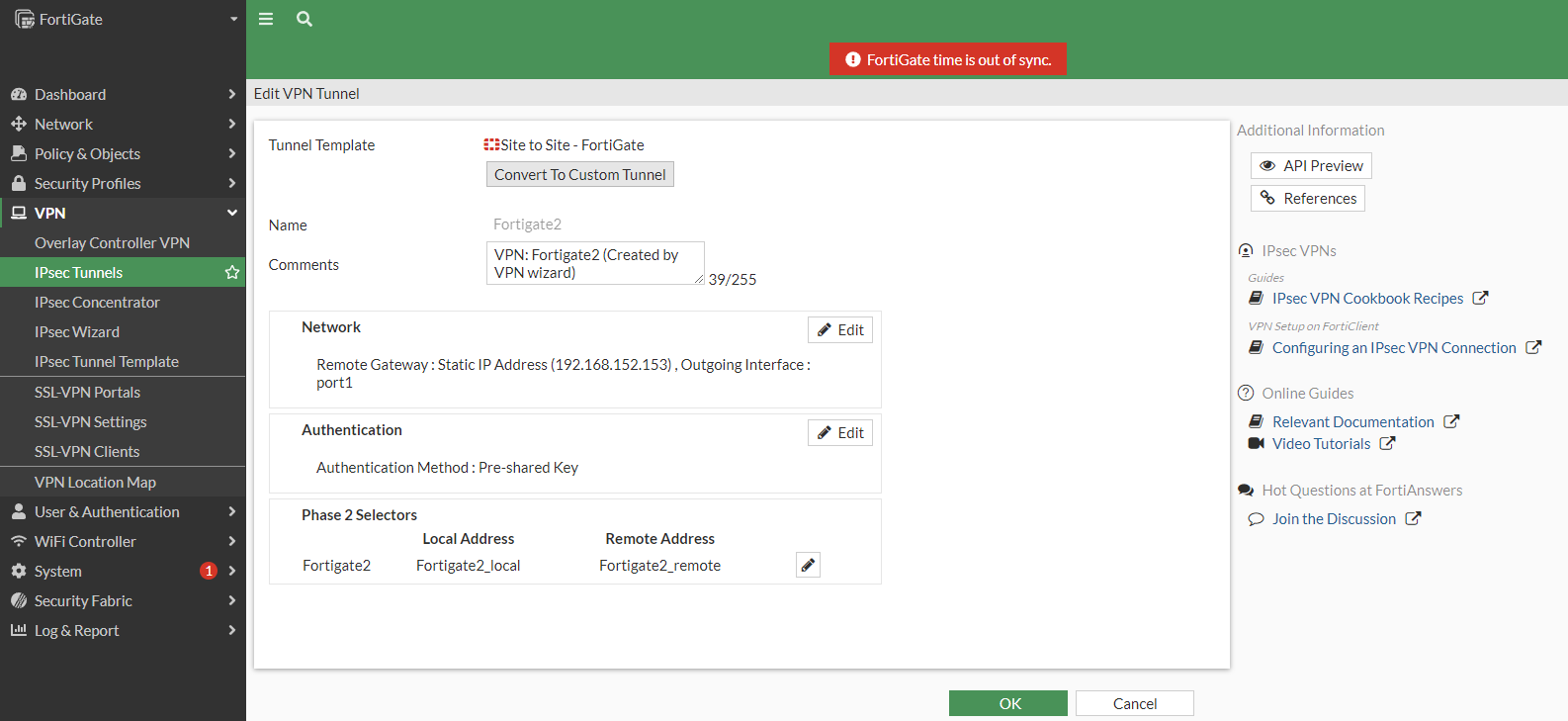The width and height of the screenshot is (1568, 721).
Task: Follow Join the Discussion link
Action: click(x=1334, y=518)
